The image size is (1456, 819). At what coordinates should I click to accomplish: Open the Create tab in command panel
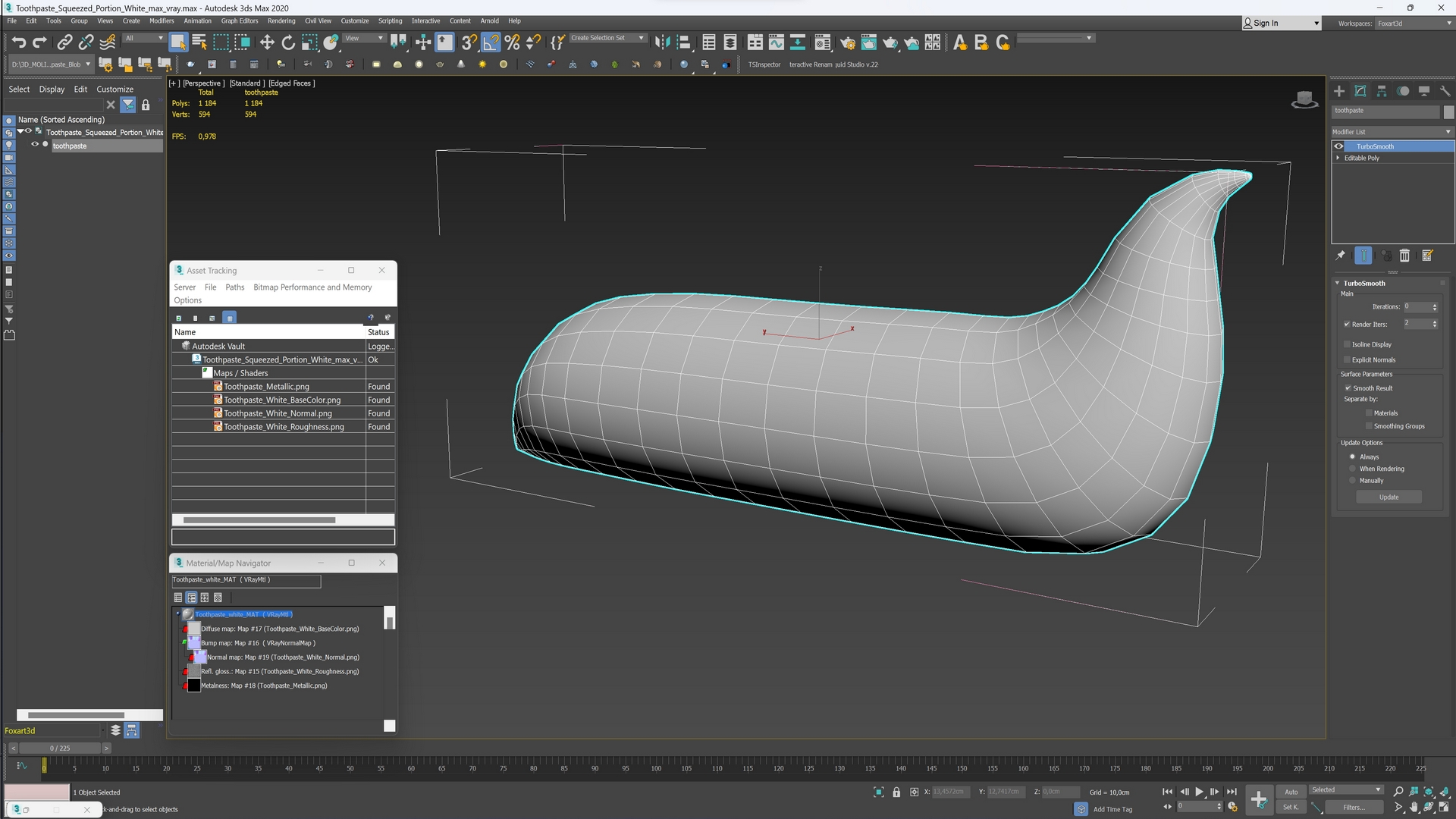[x=1339, y=91]
